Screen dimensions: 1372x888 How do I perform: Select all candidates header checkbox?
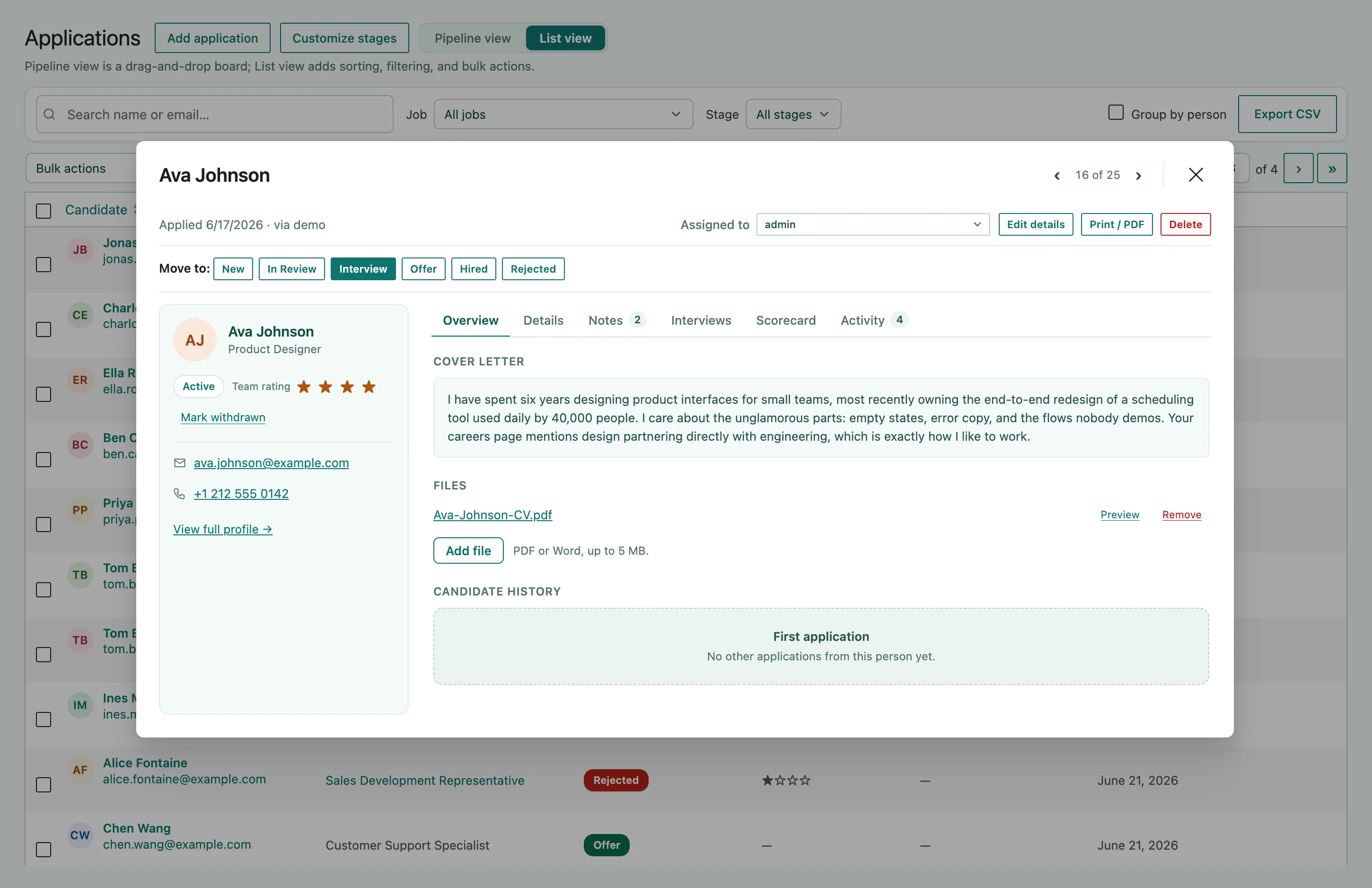(44, 211)
